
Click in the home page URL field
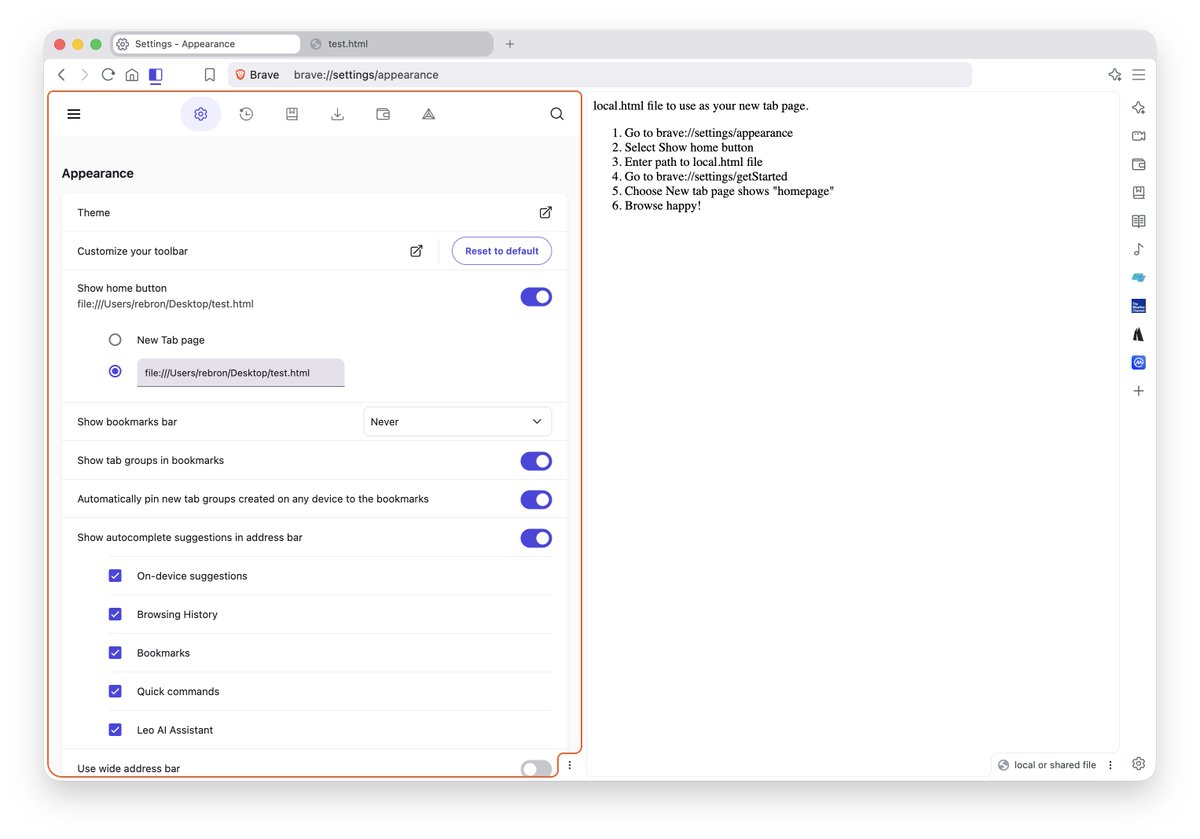click(241, 373)
